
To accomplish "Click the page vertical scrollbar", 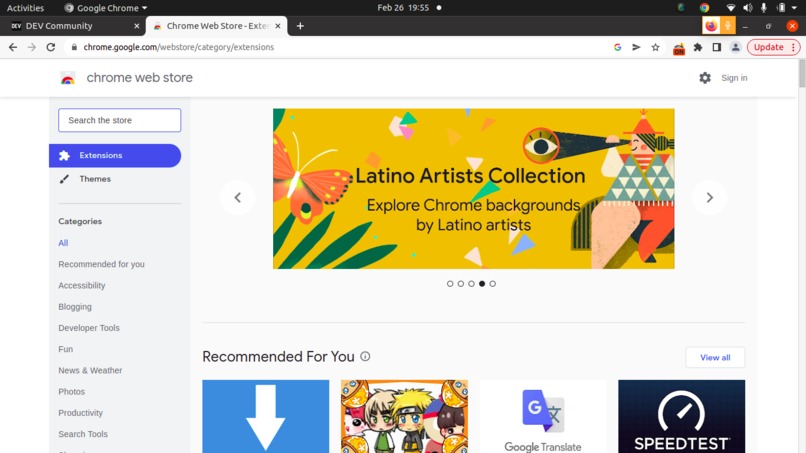I will pos(802,74).
